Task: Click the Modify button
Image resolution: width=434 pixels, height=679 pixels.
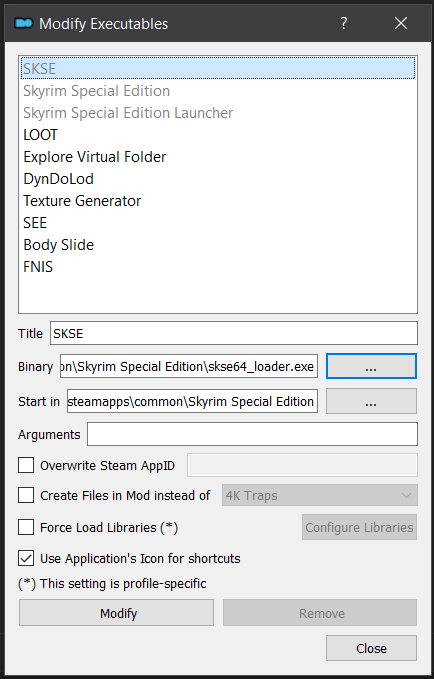Action: point(117,613)
